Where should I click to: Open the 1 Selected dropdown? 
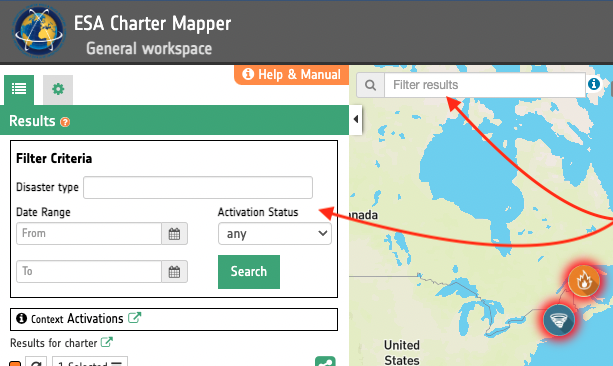[x=90, y=362]
